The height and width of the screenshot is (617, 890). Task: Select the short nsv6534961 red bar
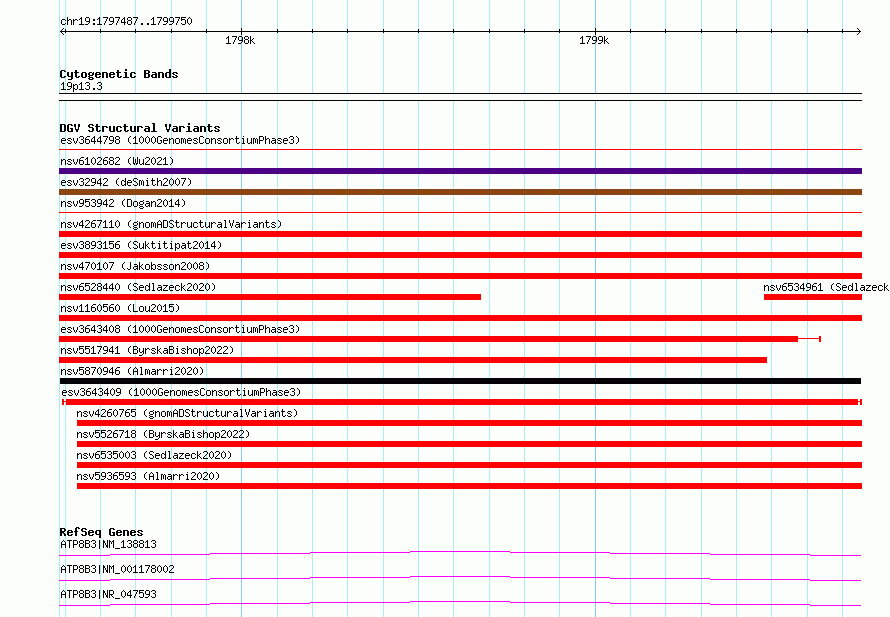813,297
